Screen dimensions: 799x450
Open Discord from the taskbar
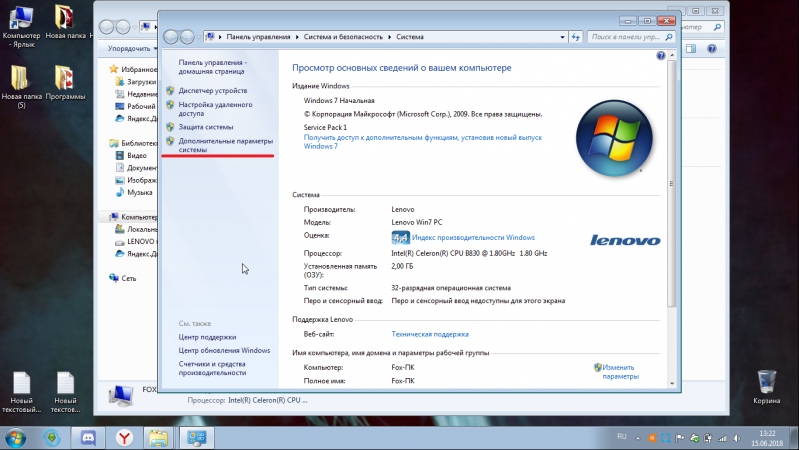point(88,438)
